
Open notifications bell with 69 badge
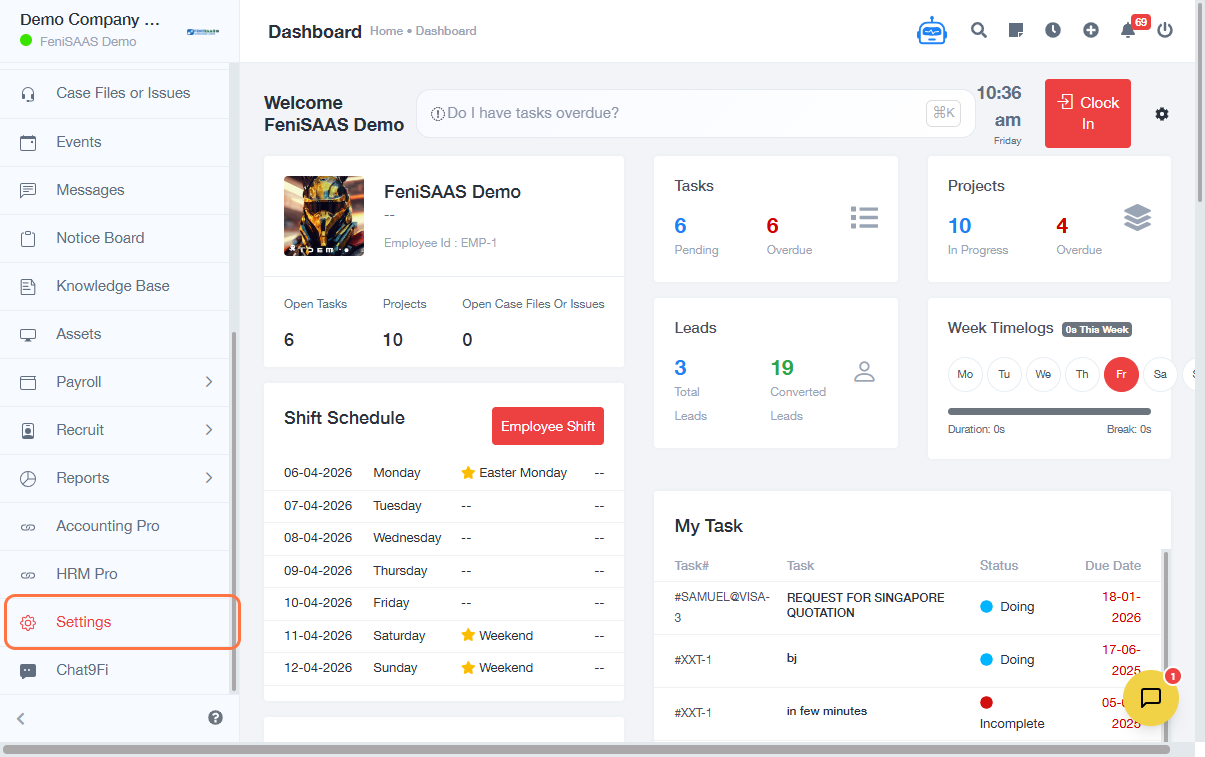click(x=1128, y=30)
